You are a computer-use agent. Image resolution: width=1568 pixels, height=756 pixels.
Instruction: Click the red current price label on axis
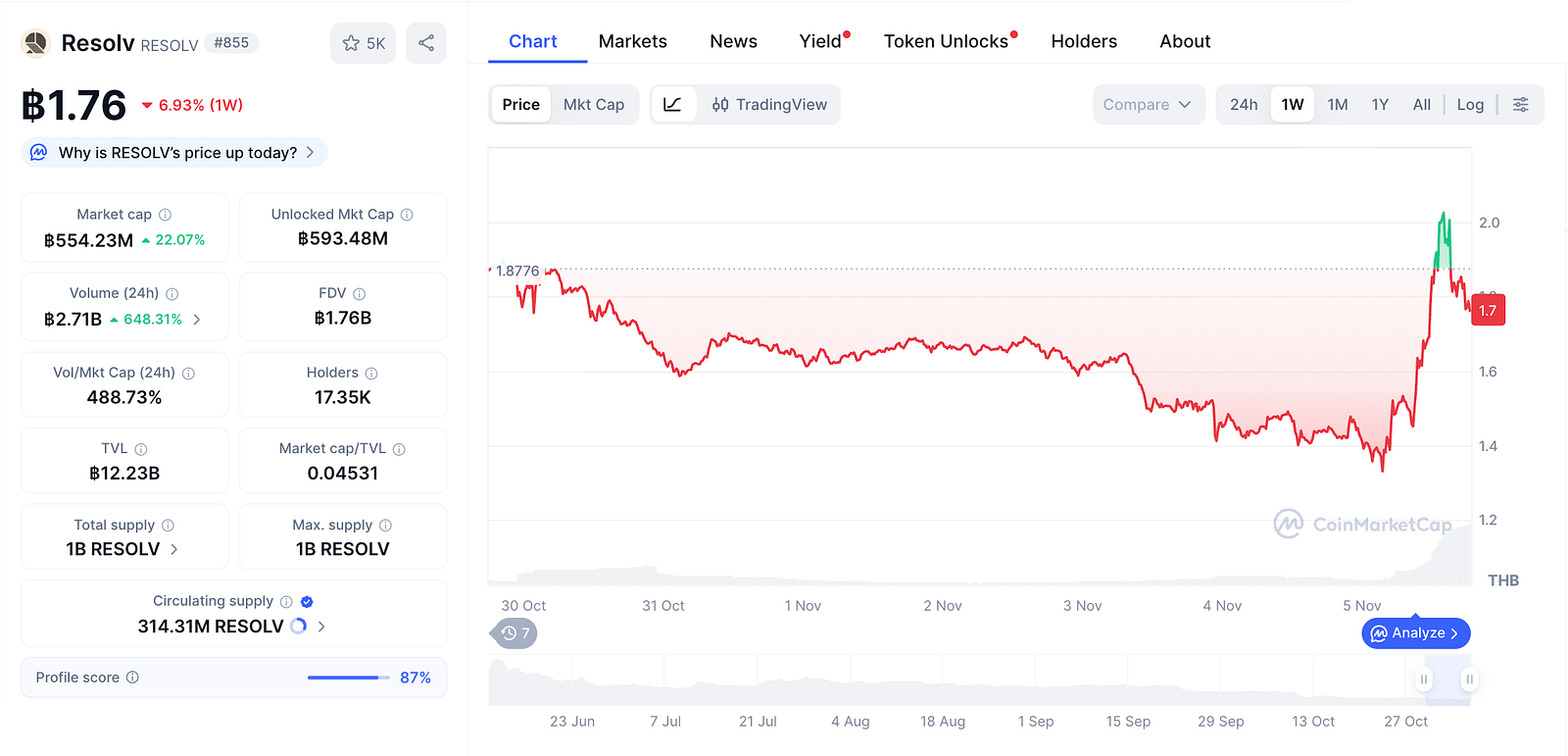click(x=1489, y=311)
